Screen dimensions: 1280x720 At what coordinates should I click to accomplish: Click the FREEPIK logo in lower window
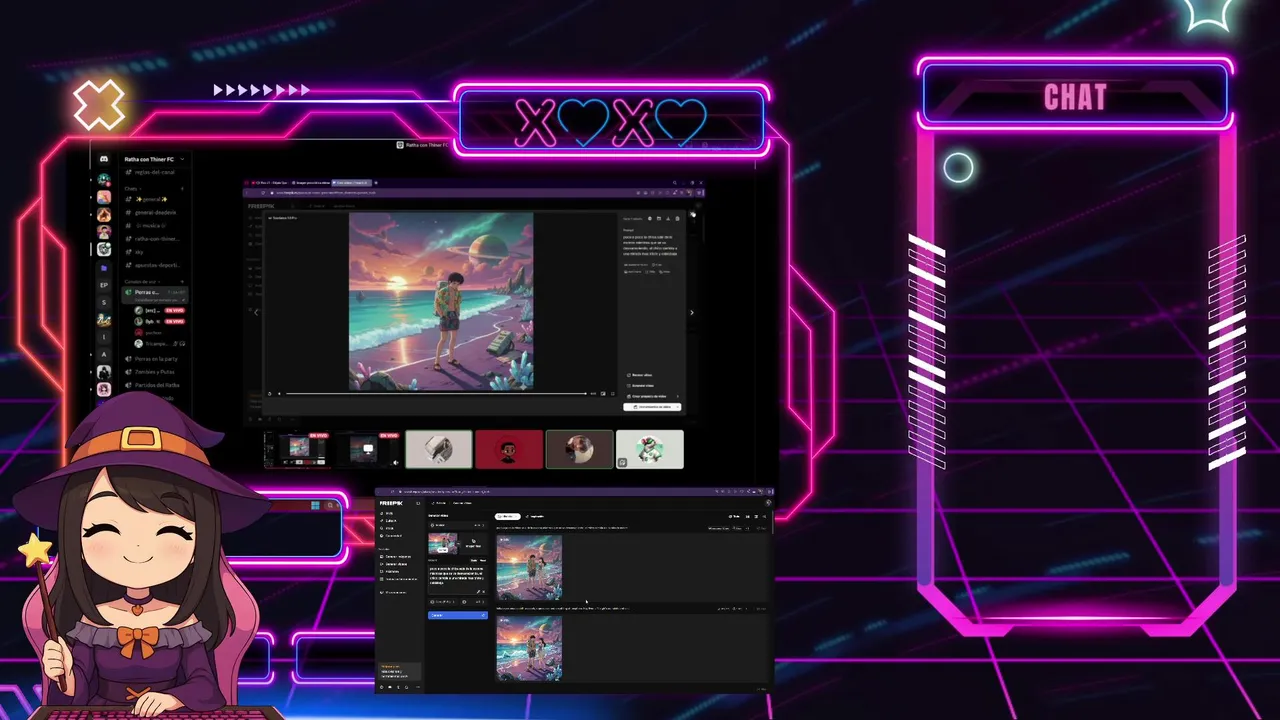coord(390,503)
